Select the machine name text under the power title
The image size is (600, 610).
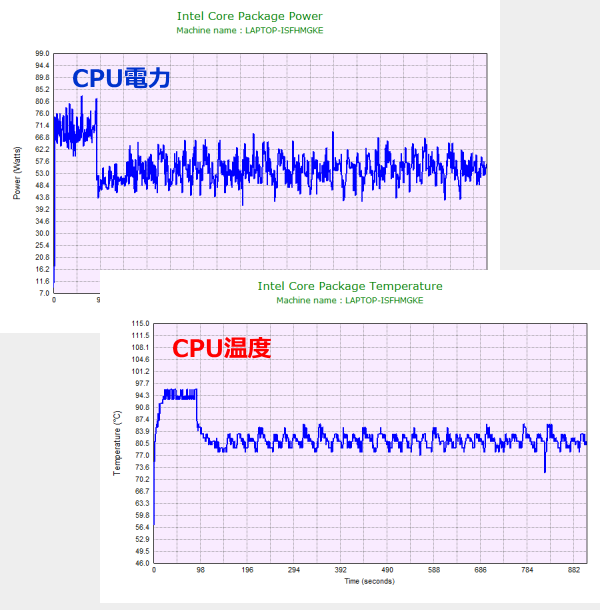[250, 31]
